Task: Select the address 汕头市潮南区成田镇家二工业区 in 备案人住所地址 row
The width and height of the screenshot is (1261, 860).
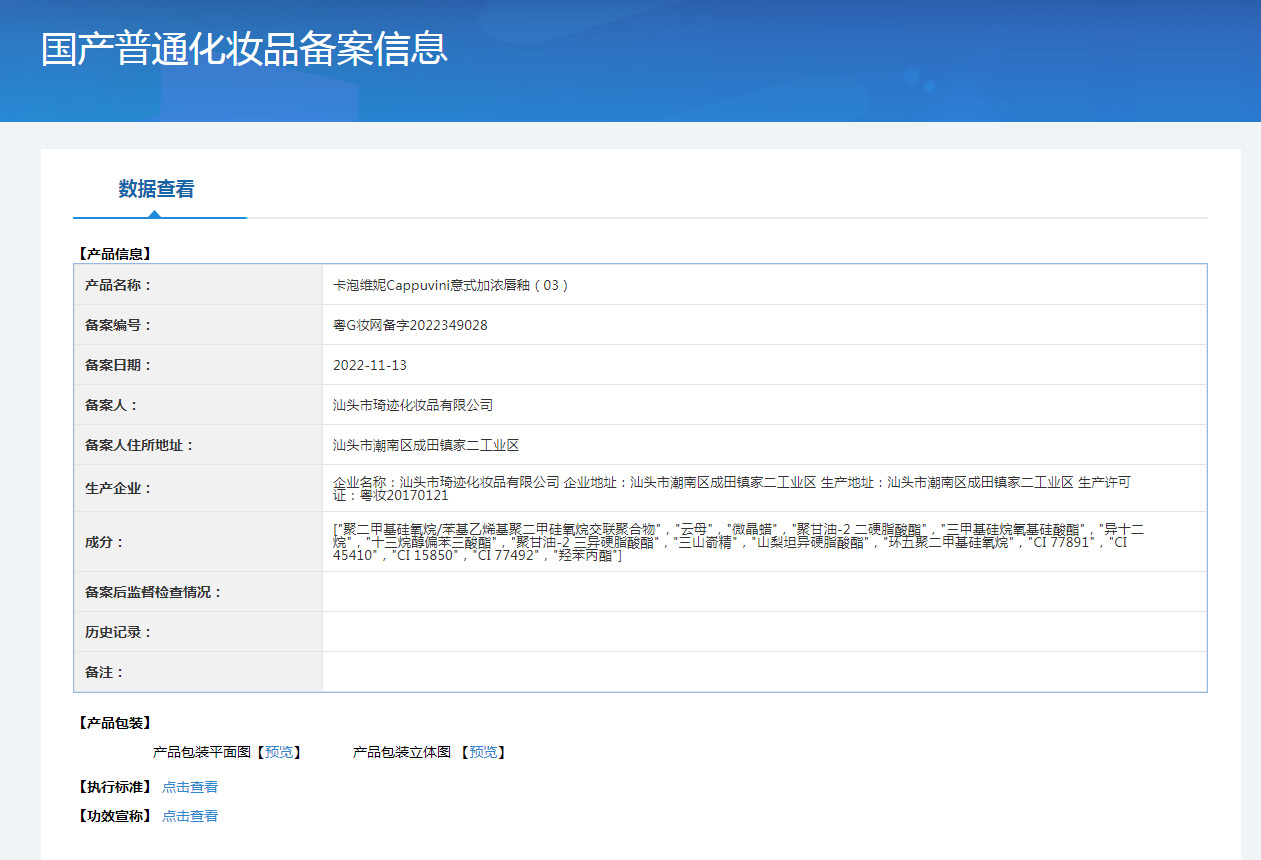Action: tap(426, 445)
